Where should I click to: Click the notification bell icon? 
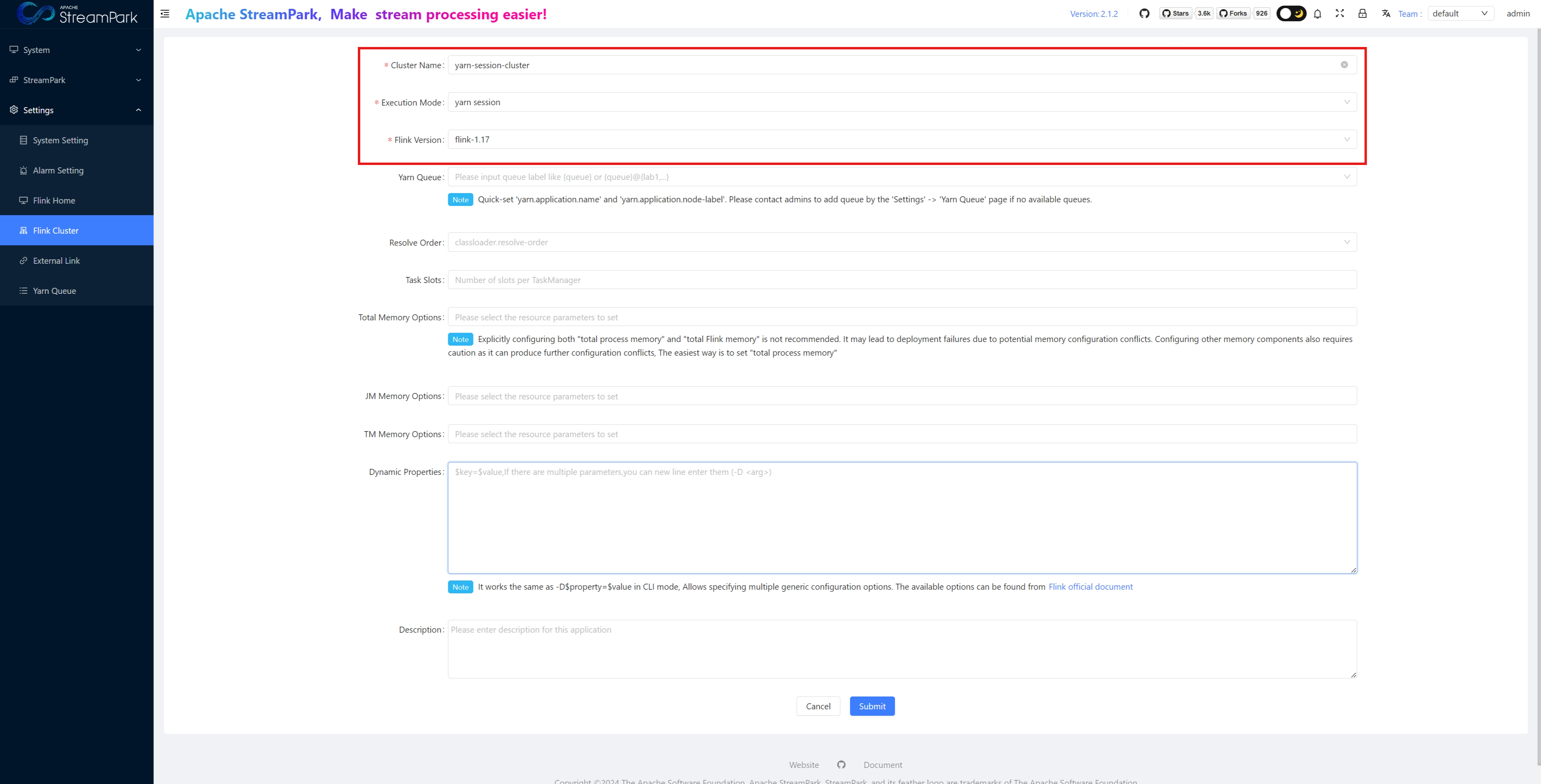1317,14
